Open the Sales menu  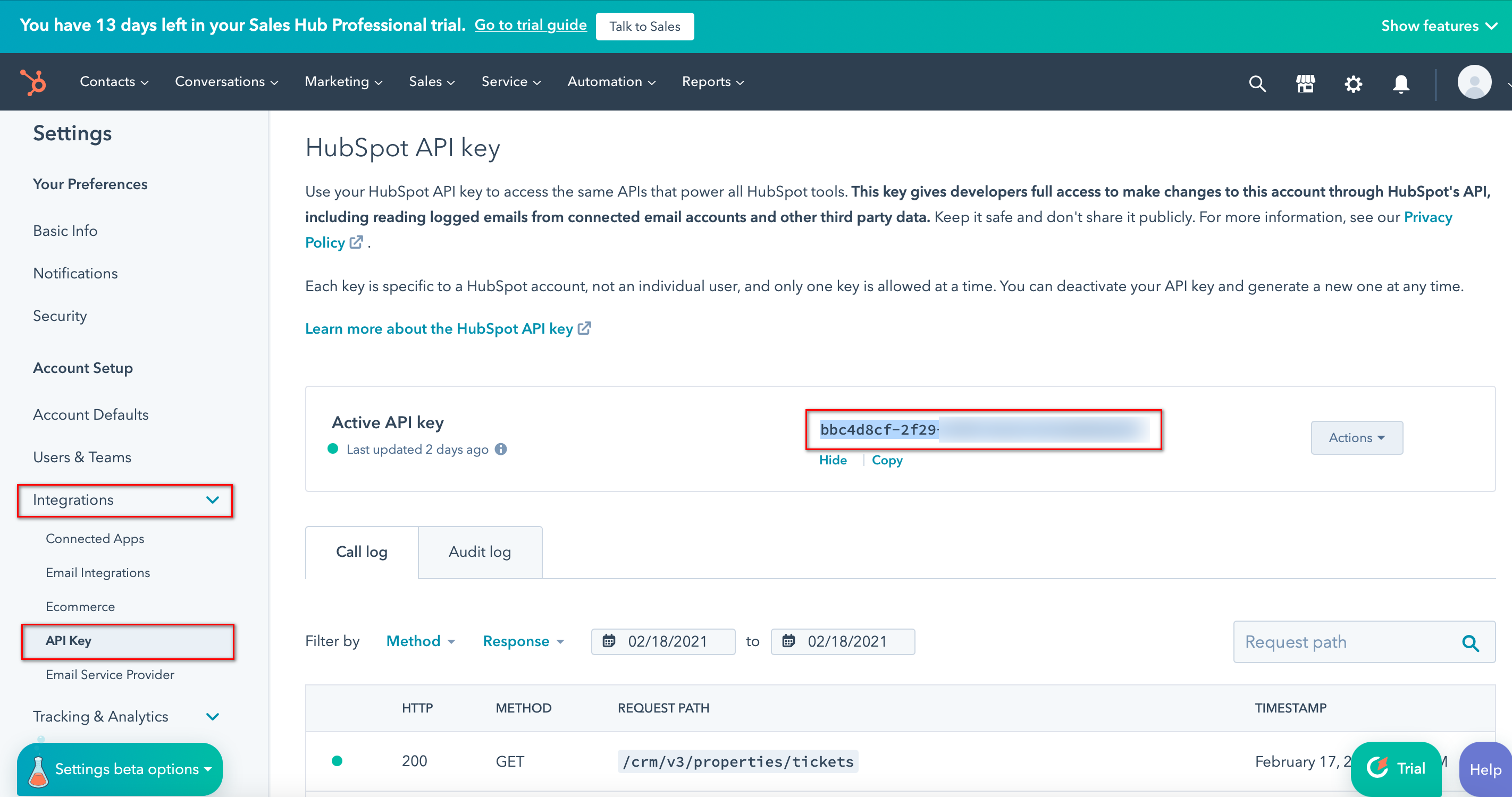coord(432,82)
